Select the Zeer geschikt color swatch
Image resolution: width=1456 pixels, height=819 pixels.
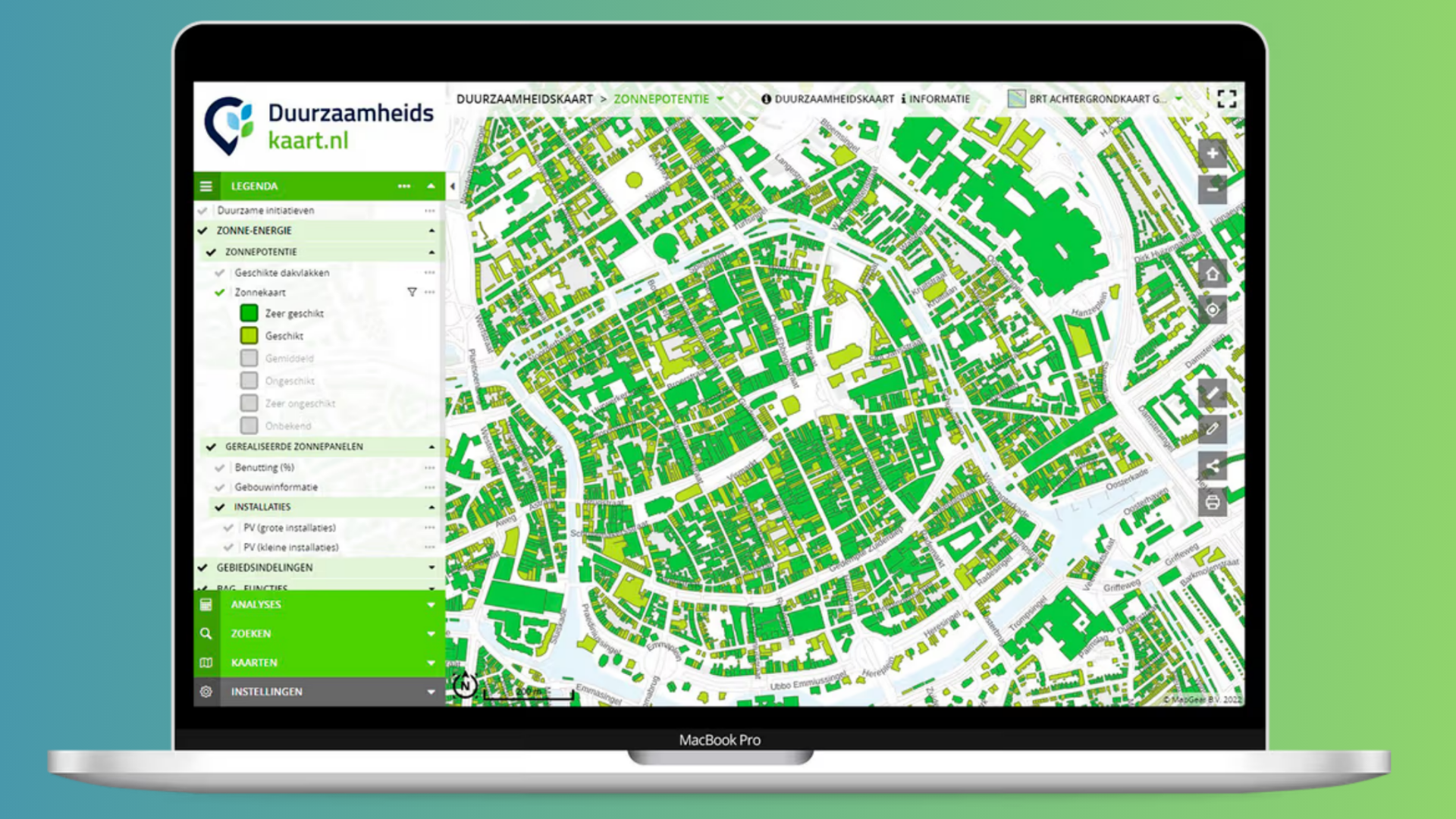tap(249, 313)
